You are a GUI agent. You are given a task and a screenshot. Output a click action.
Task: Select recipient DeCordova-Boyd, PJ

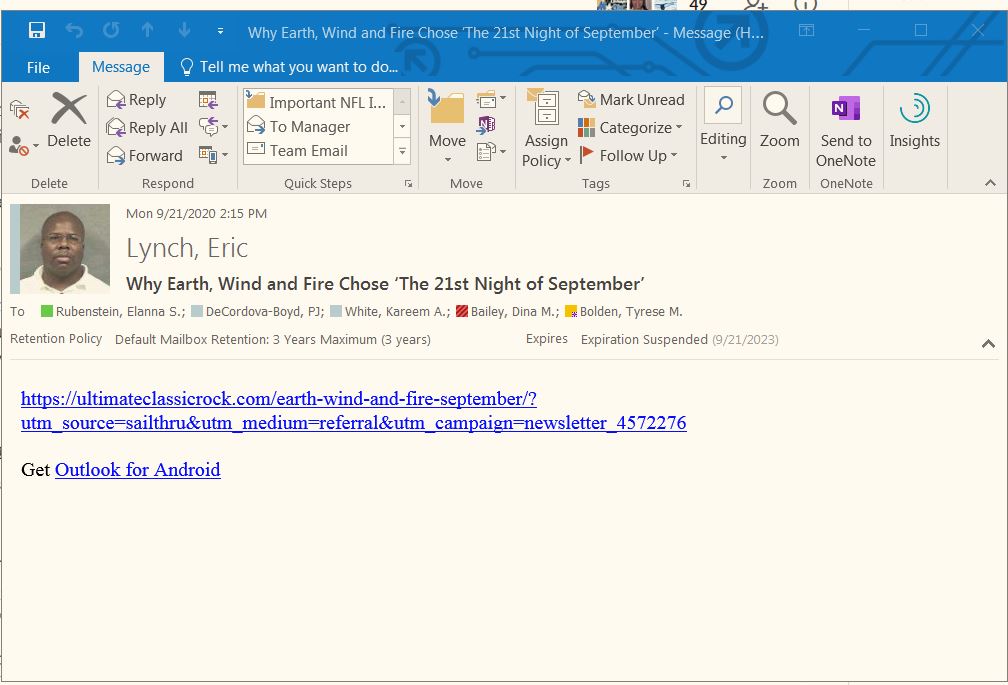point(263,312)
